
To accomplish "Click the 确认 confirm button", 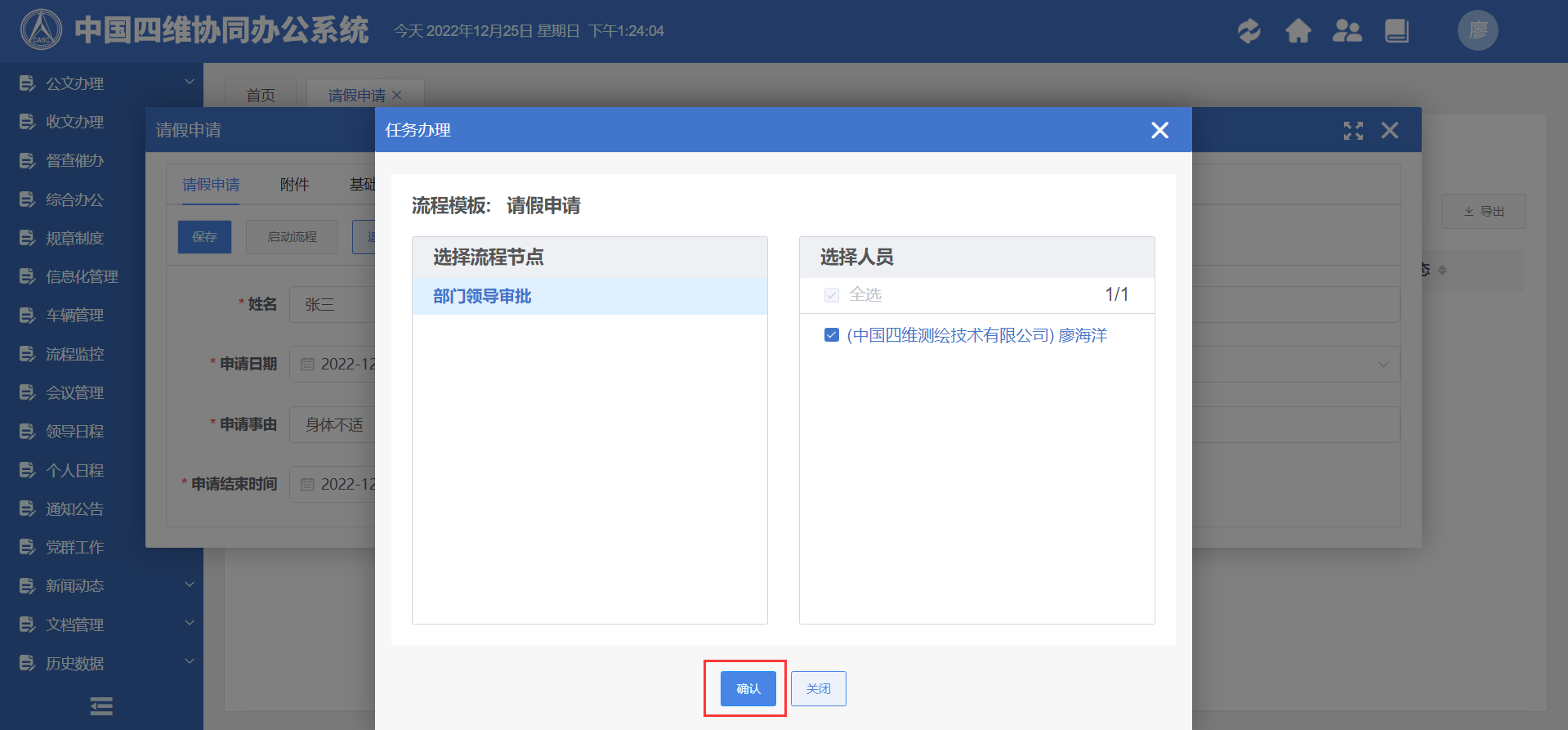I will point(748,688).
